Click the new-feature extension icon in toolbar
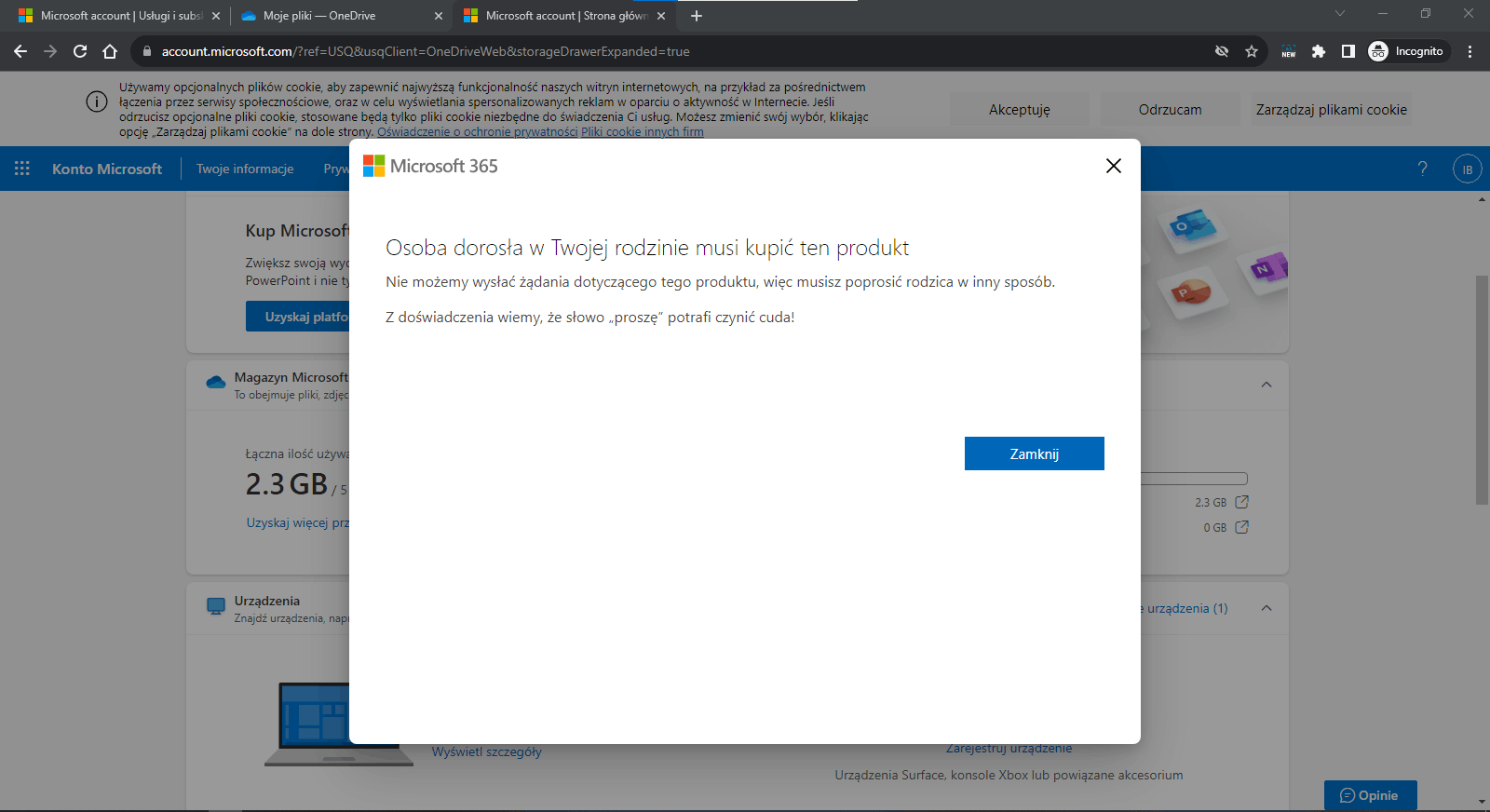Screen dimensions: 1490x812 [1289, 51]
